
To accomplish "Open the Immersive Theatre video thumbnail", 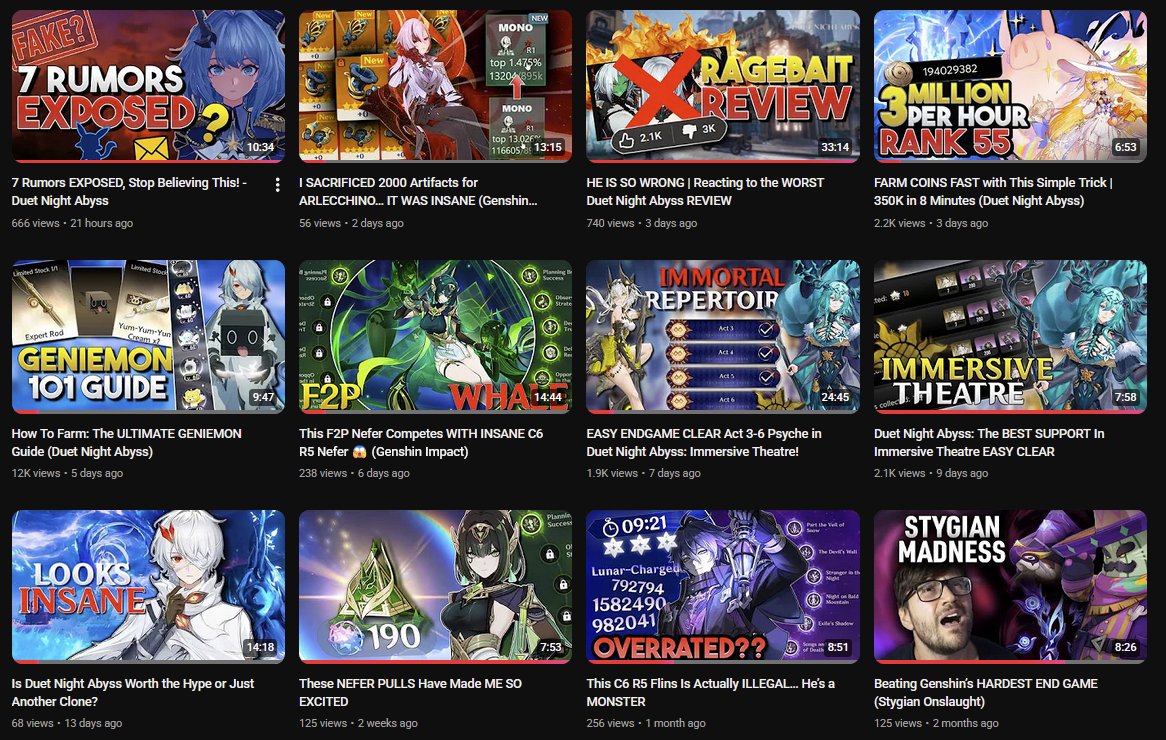I will pyautogui.click(x=1010, y=336).
